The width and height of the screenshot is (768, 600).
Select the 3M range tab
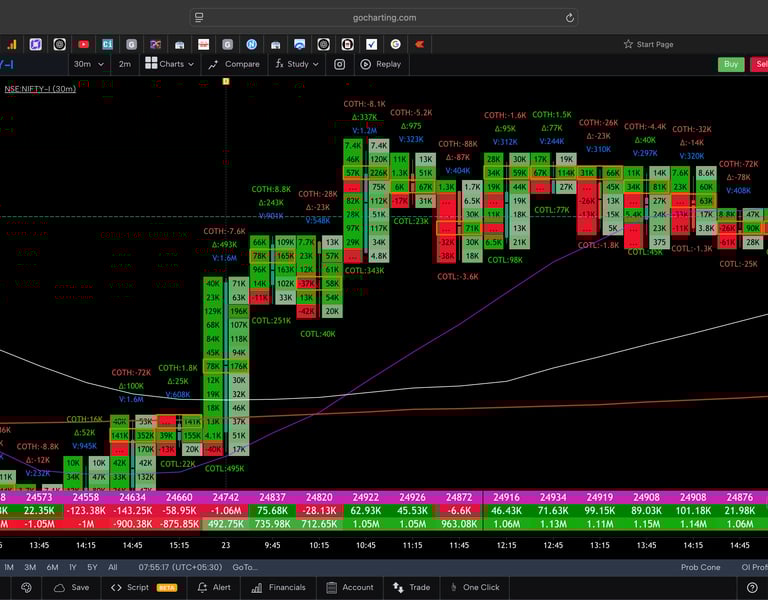coord(30,567)
